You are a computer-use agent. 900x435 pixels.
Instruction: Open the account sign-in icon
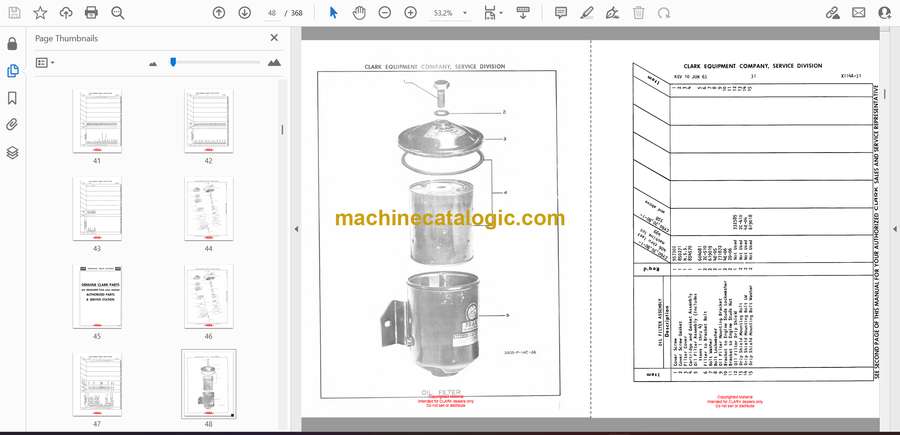click(x=885, y=13)
